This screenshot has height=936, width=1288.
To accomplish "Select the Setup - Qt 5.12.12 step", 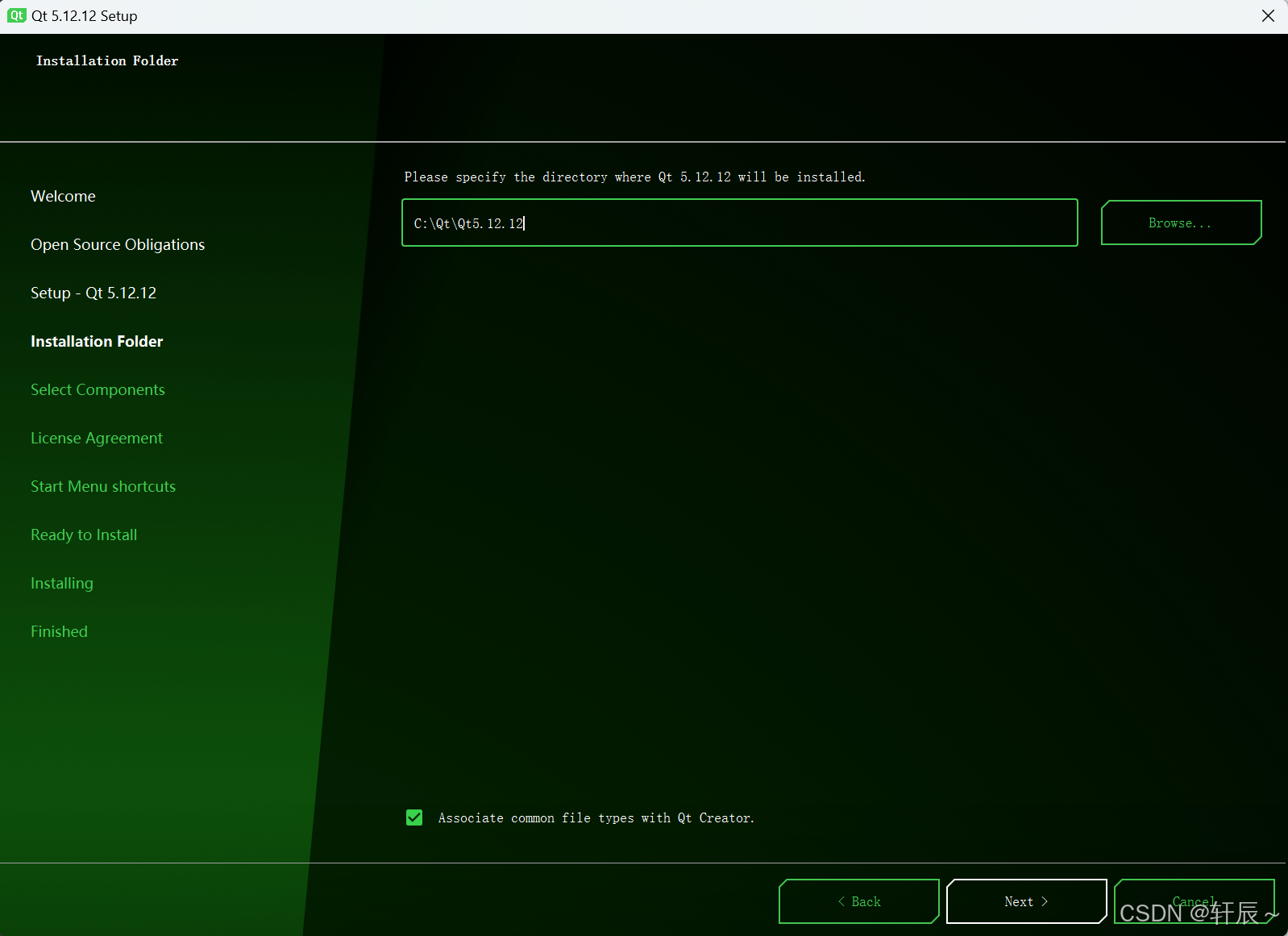I will (x=93, y=293).
